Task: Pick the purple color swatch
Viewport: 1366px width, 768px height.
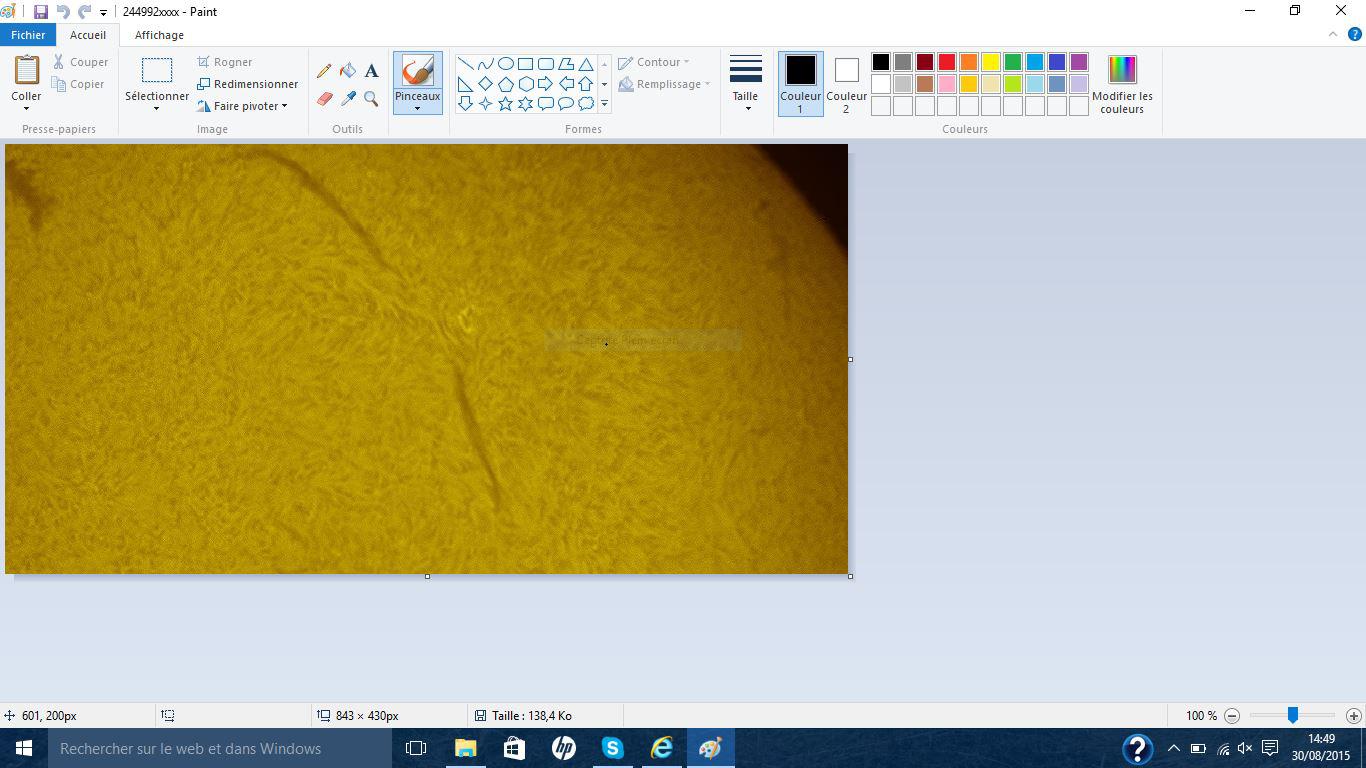Action: pyautogui.click(x=1079, y=62)
